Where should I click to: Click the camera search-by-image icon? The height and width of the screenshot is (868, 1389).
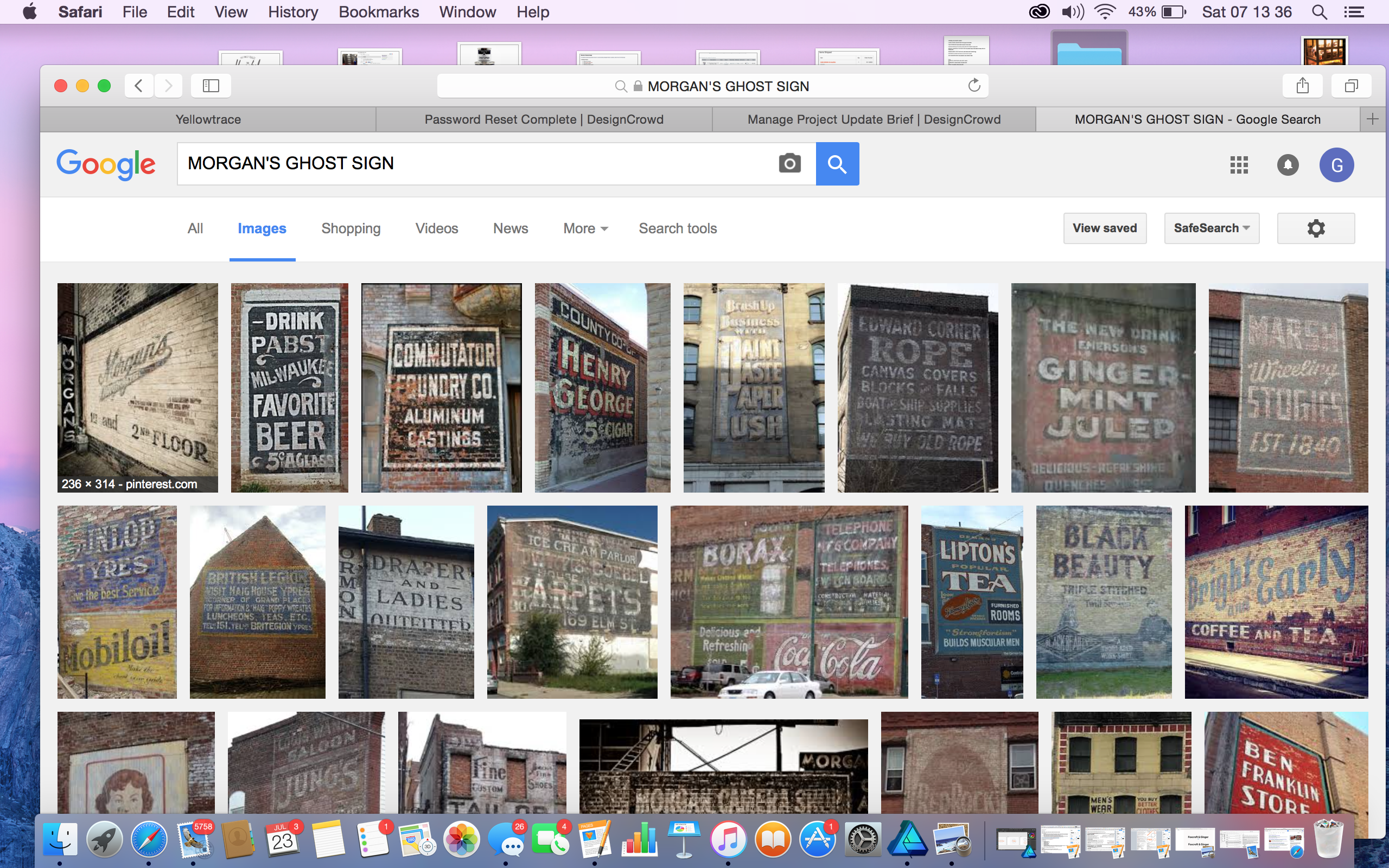click(789, 164)
